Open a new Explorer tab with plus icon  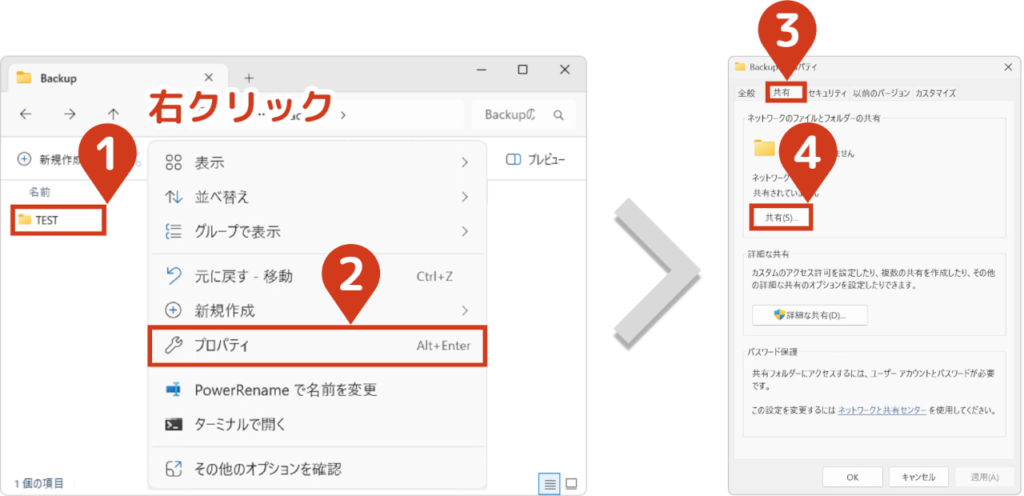pyautogui.click(x=249, y=77)
